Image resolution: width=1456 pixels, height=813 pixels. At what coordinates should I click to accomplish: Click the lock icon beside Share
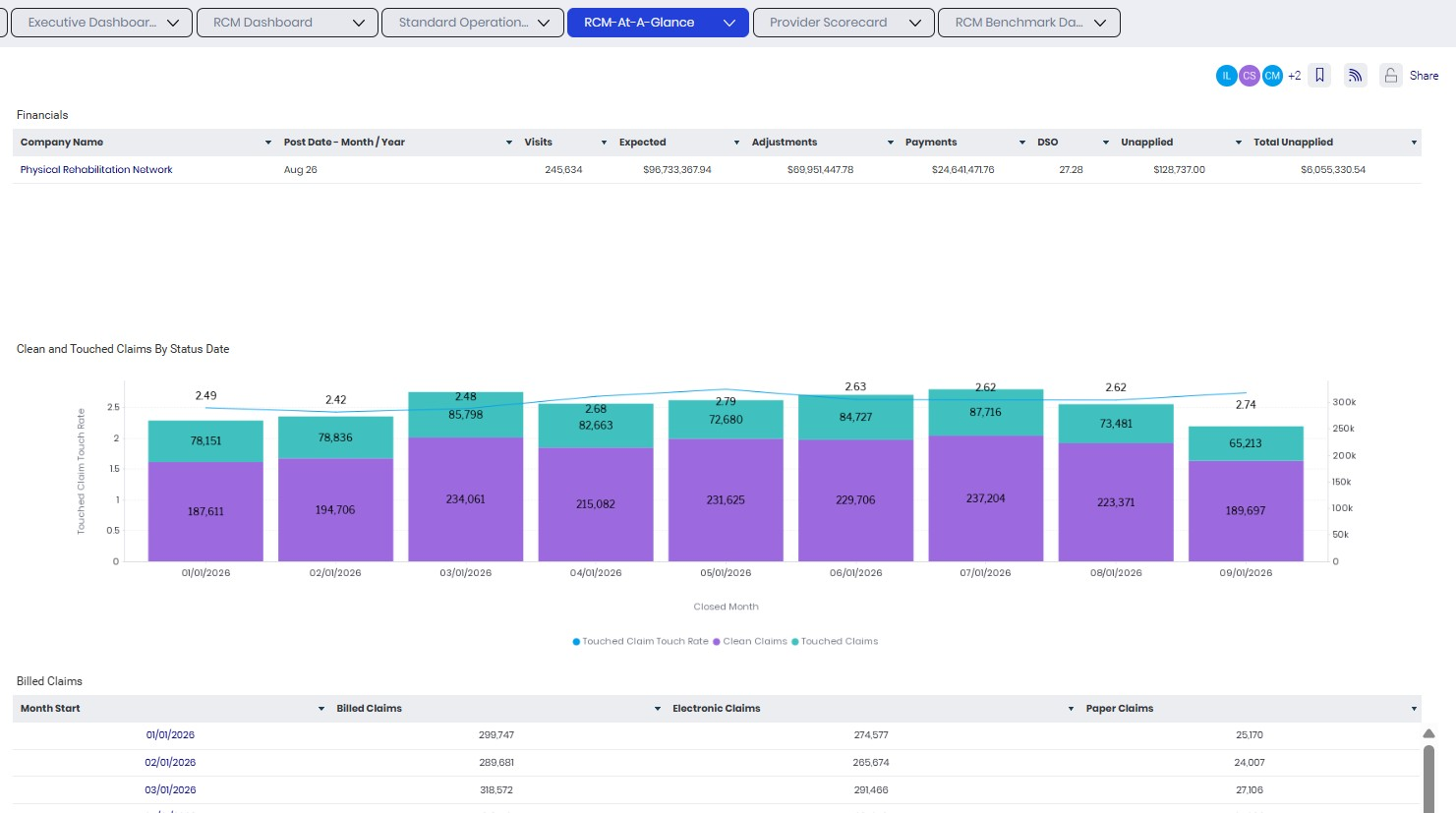pos(1391,76)
